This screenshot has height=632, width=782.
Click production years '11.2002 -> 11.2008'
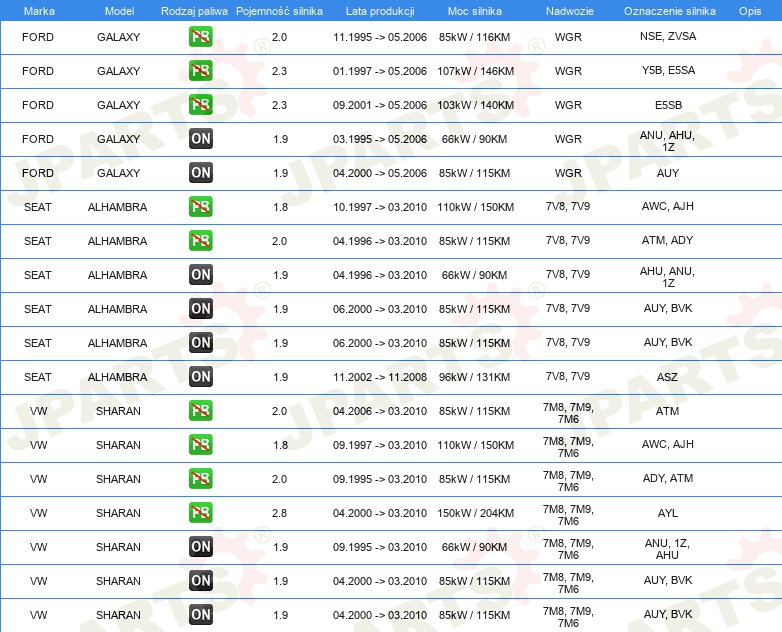tap(380, 377)
